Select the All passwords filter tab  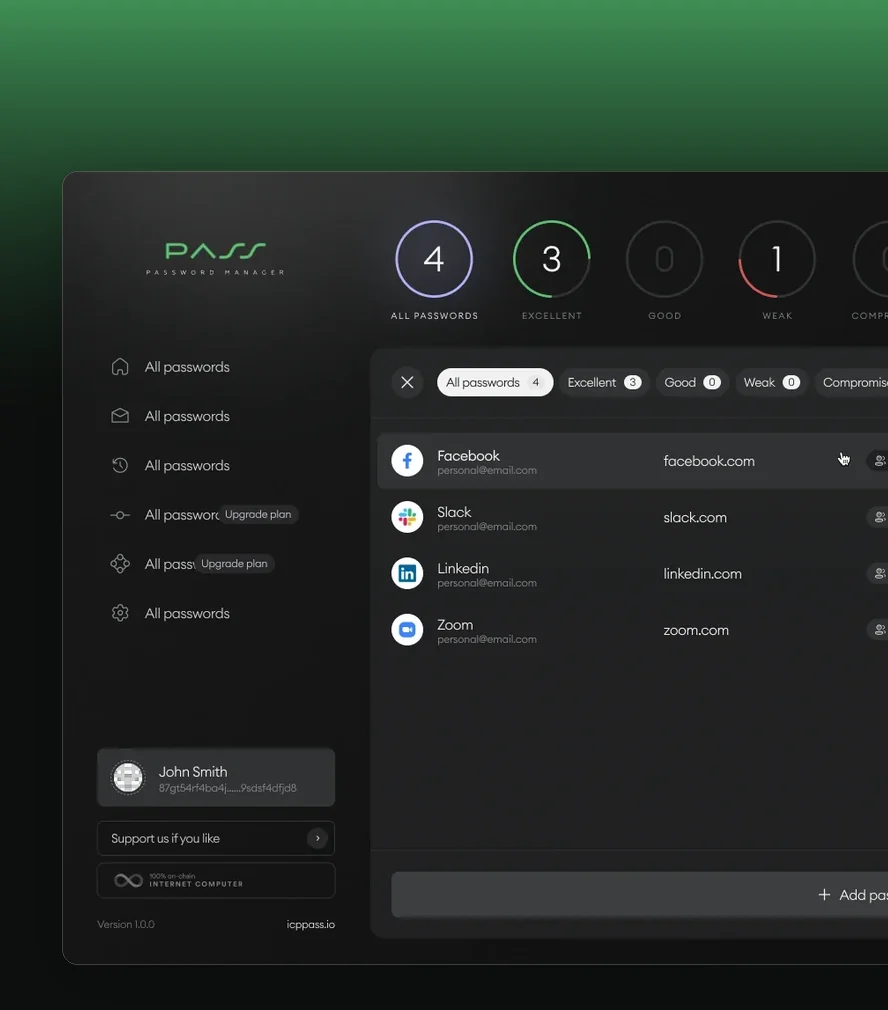pos(495,383)
